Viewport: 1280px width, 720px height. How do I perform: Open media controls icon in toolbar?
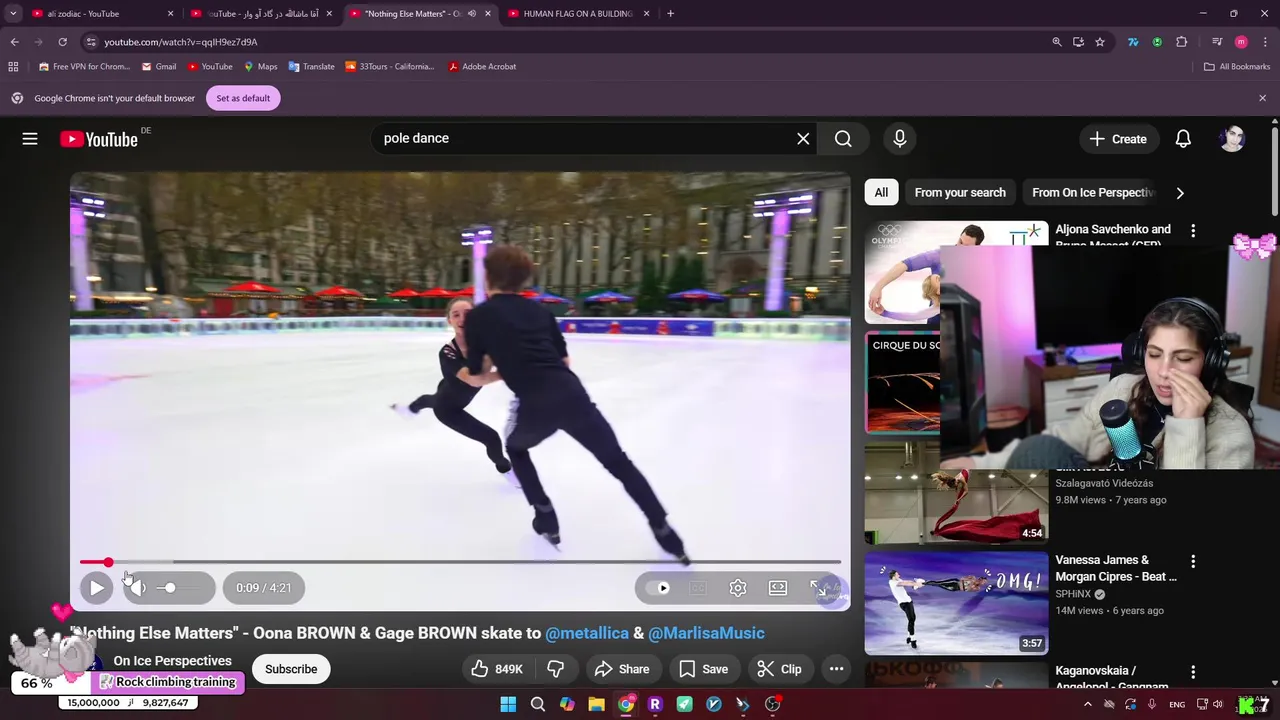[1217, 42]
